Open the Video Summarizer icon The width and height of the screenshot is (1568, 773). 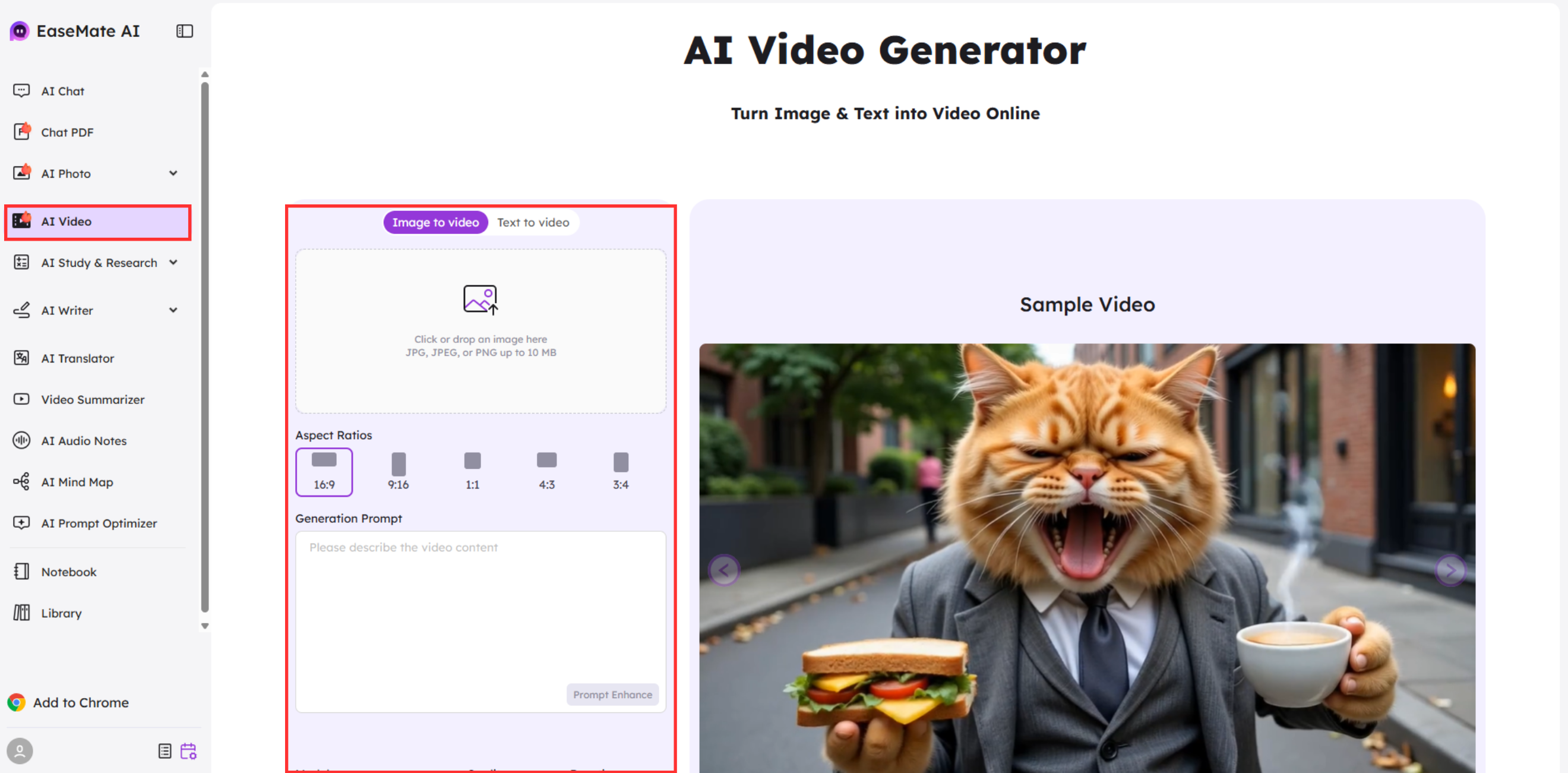21,399
